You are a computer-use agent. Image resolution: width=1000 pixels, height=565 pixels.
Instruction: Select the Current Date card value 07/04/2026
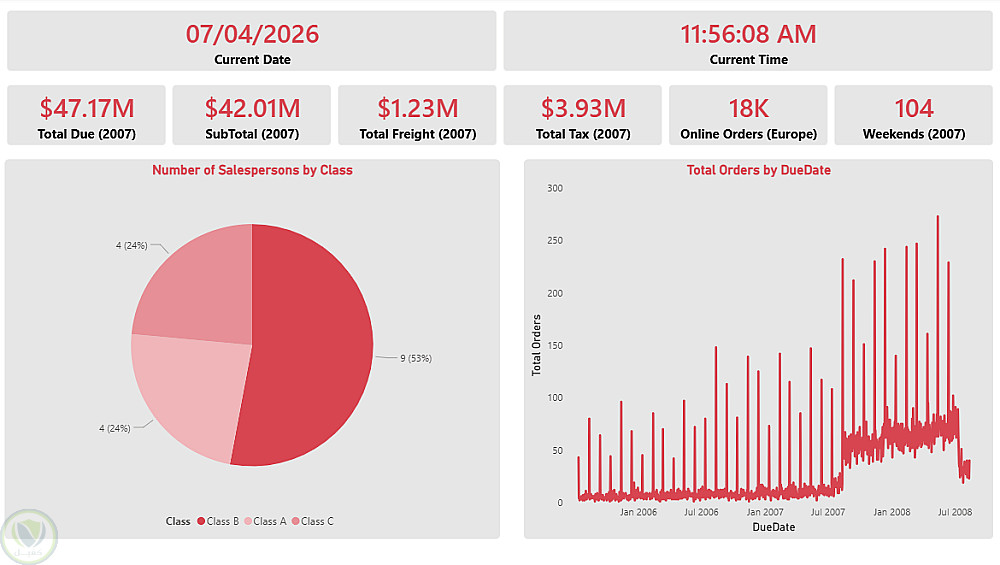(252, 34)
